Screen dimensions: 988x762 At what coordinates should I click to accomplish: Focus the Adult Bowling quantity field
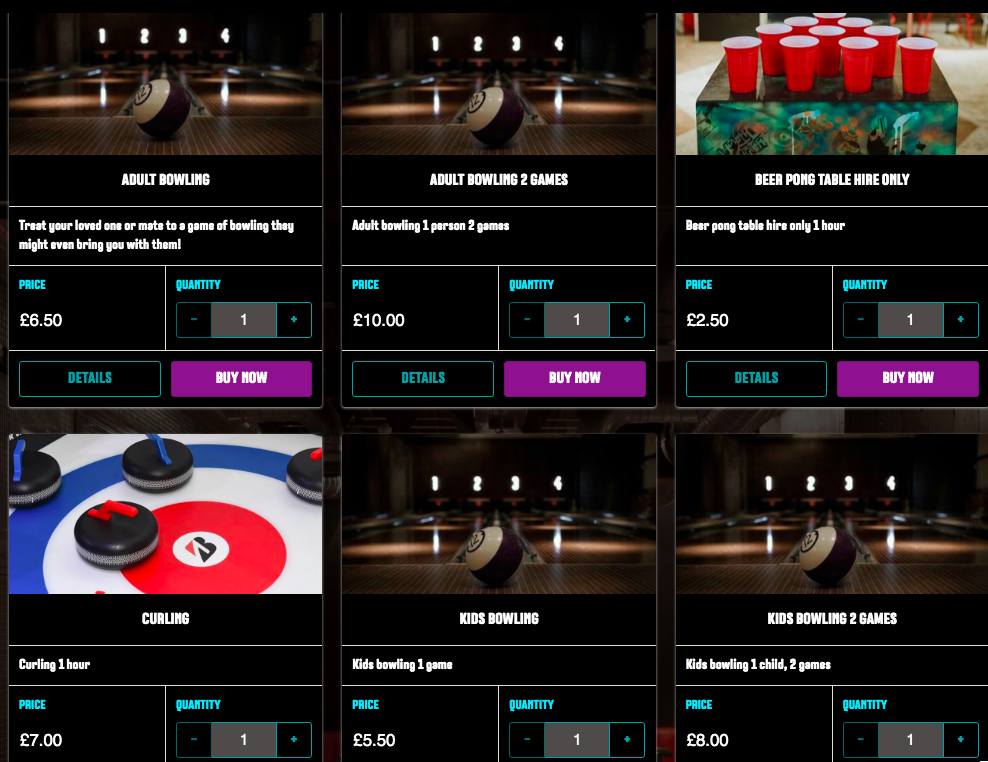click(244, 320)
